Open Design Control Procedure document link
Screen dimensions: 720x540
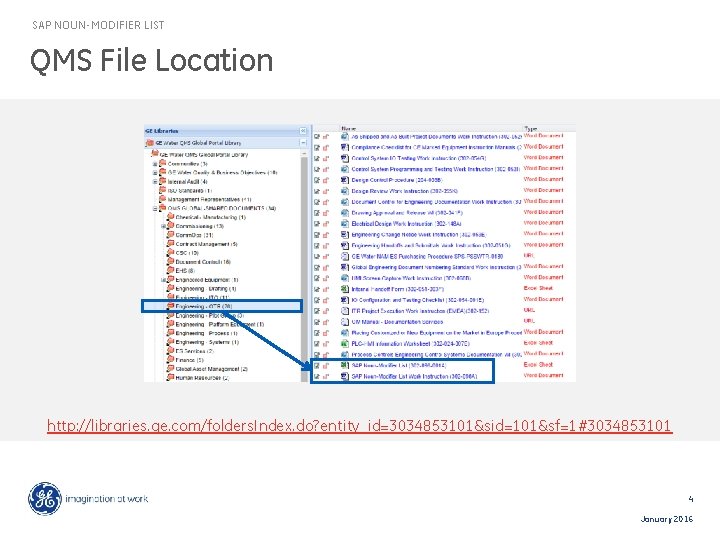(x=397, y=180)
